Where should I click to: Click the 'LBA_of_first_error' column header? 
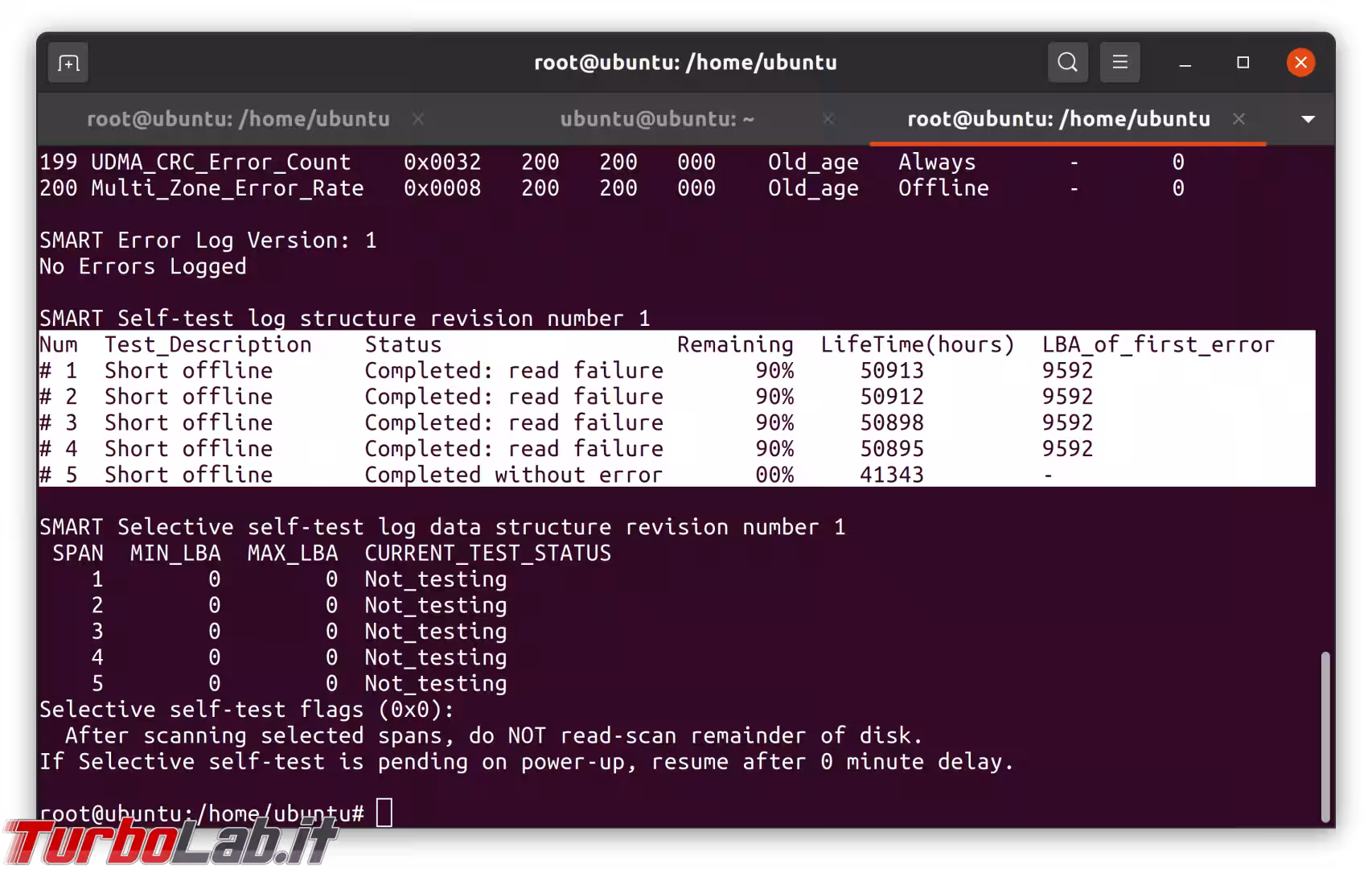tap(1158, 345)
